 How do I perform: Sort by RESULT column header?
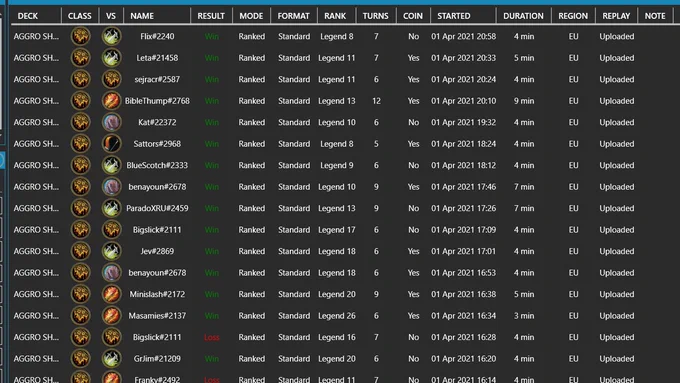click(211, 16)
